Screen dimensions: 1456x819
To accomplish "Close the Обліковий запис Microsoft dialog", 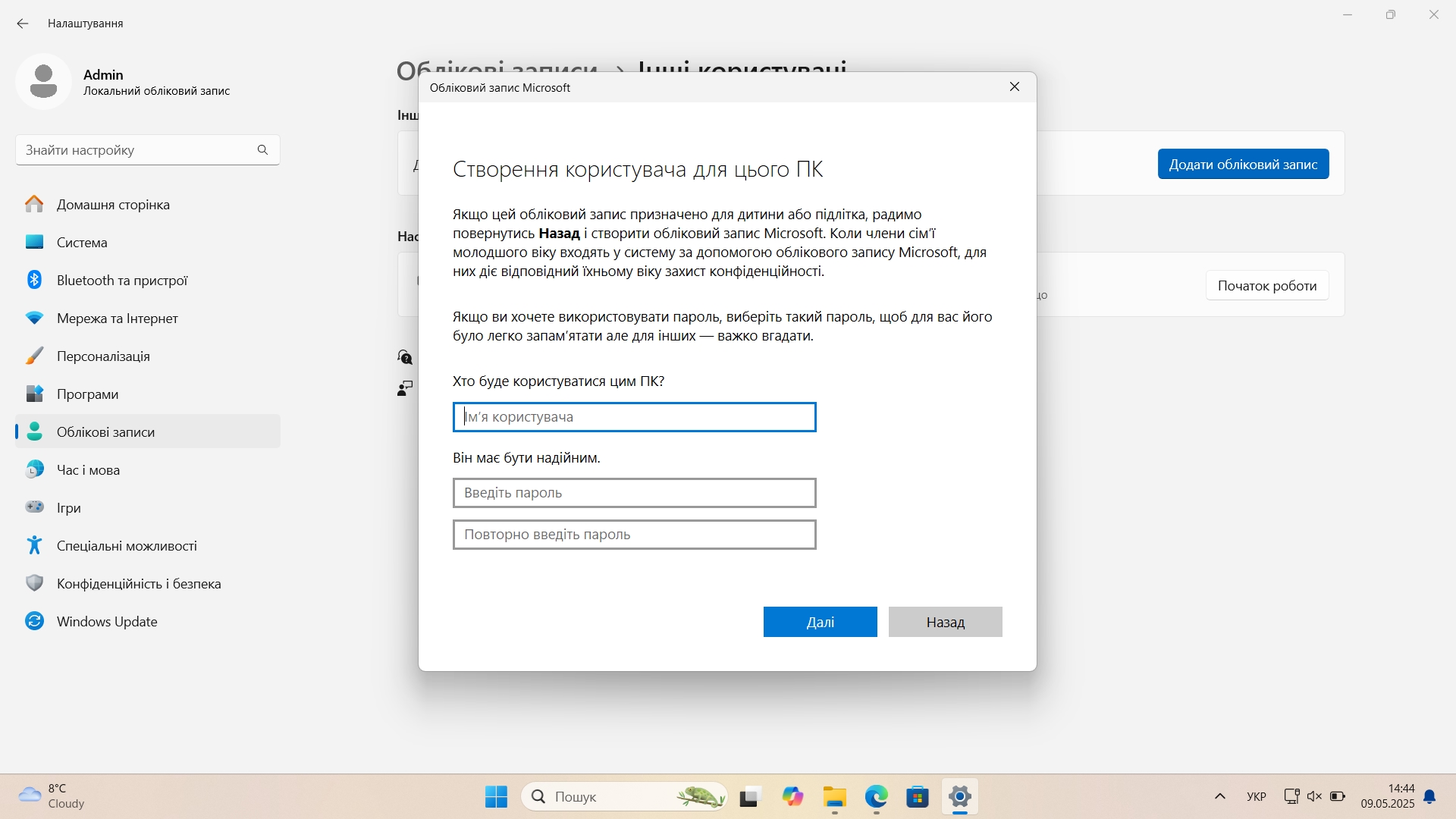I will click(x=1014, y=87).
